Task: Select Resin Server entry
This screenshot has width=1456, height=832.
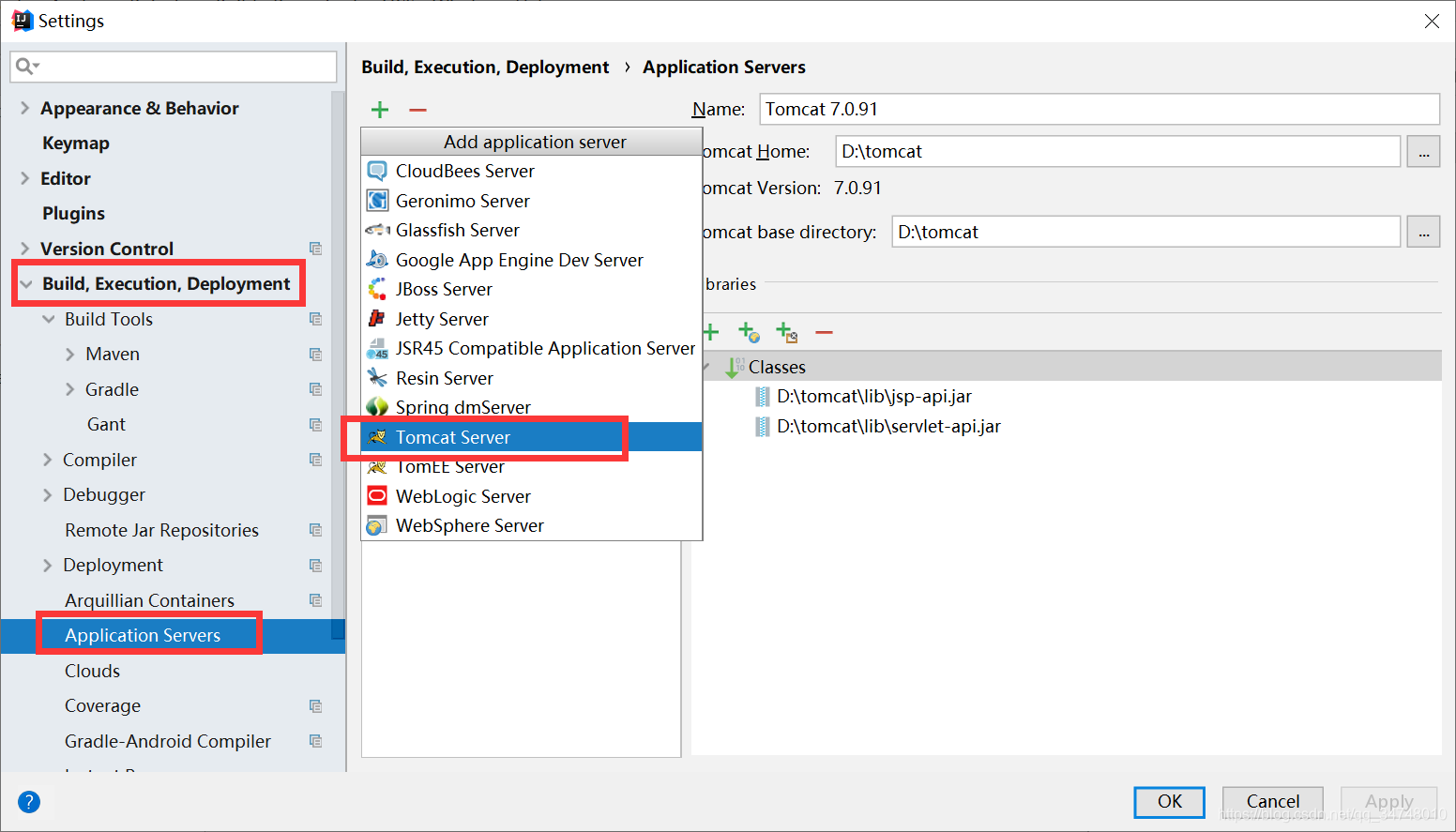Action: 531,378
